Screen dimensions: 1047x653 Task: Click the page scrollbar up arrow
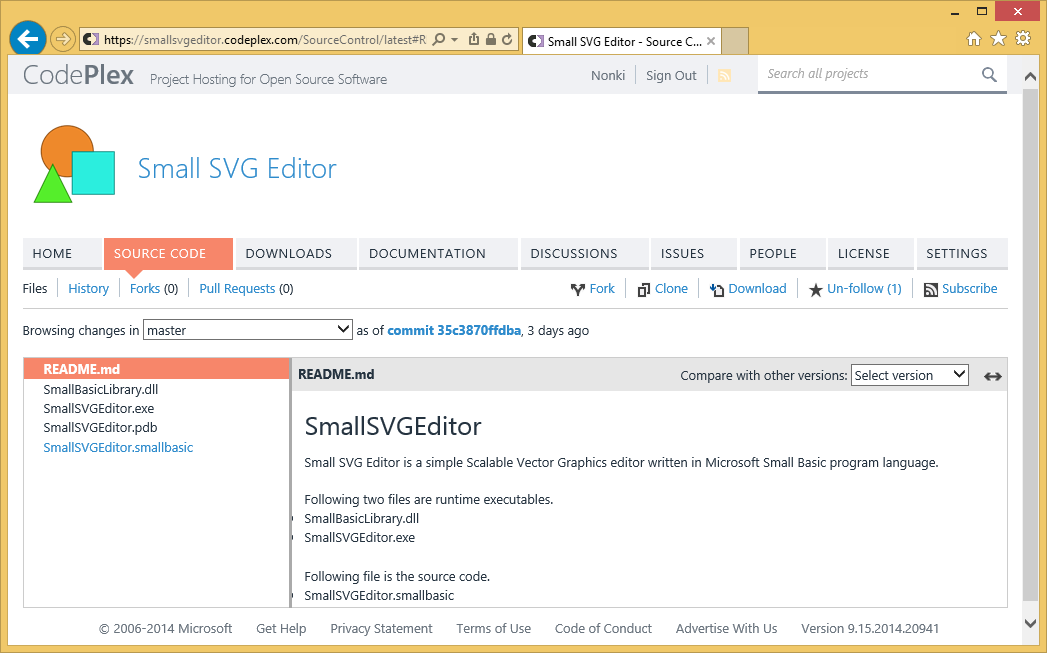click(1030, 77)
